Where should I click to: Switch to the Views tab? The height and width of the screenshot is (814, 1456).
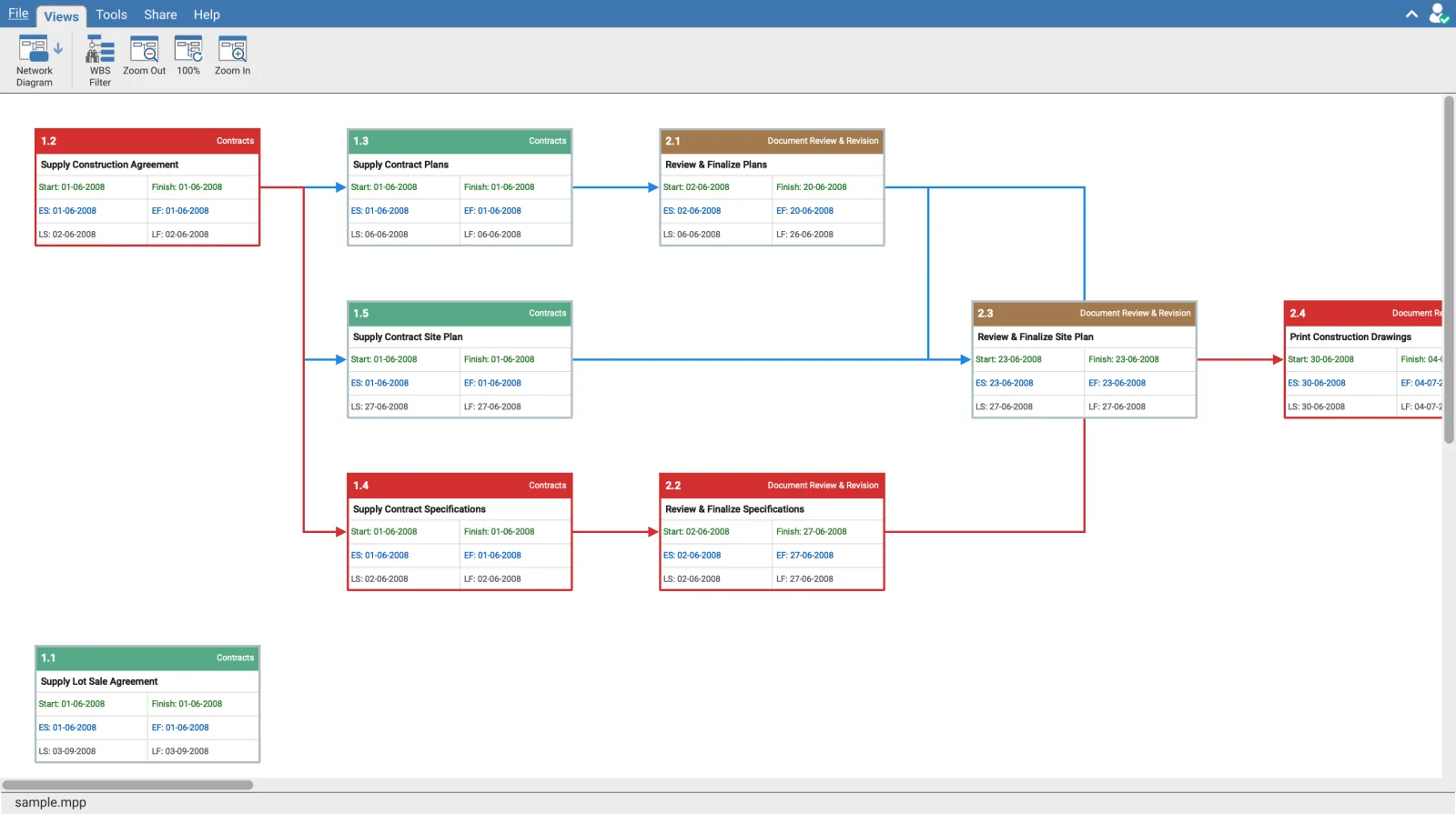click(x=61, y=15)
